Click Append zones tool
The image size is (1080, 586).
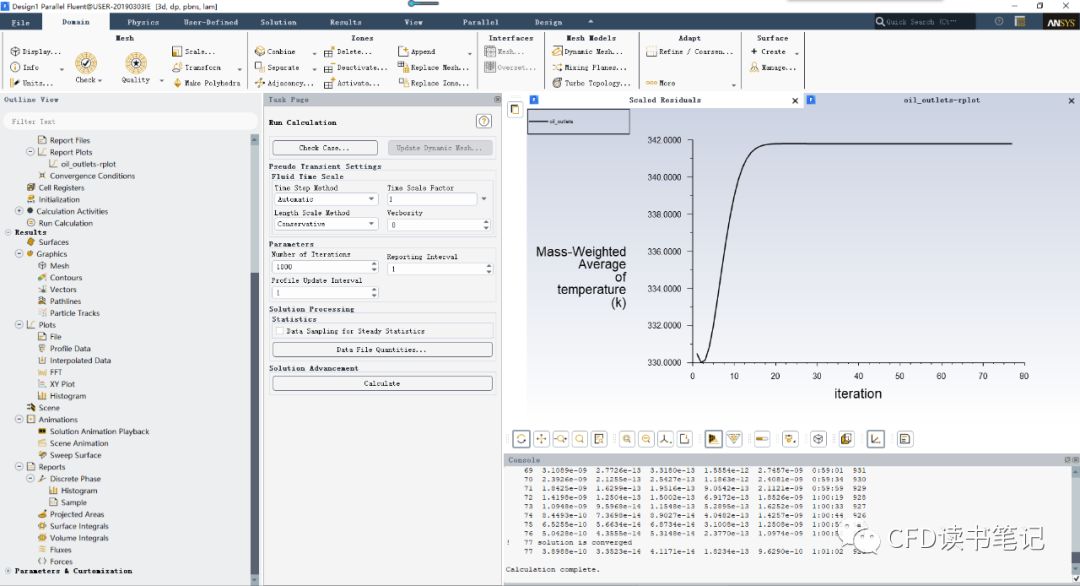417,52
